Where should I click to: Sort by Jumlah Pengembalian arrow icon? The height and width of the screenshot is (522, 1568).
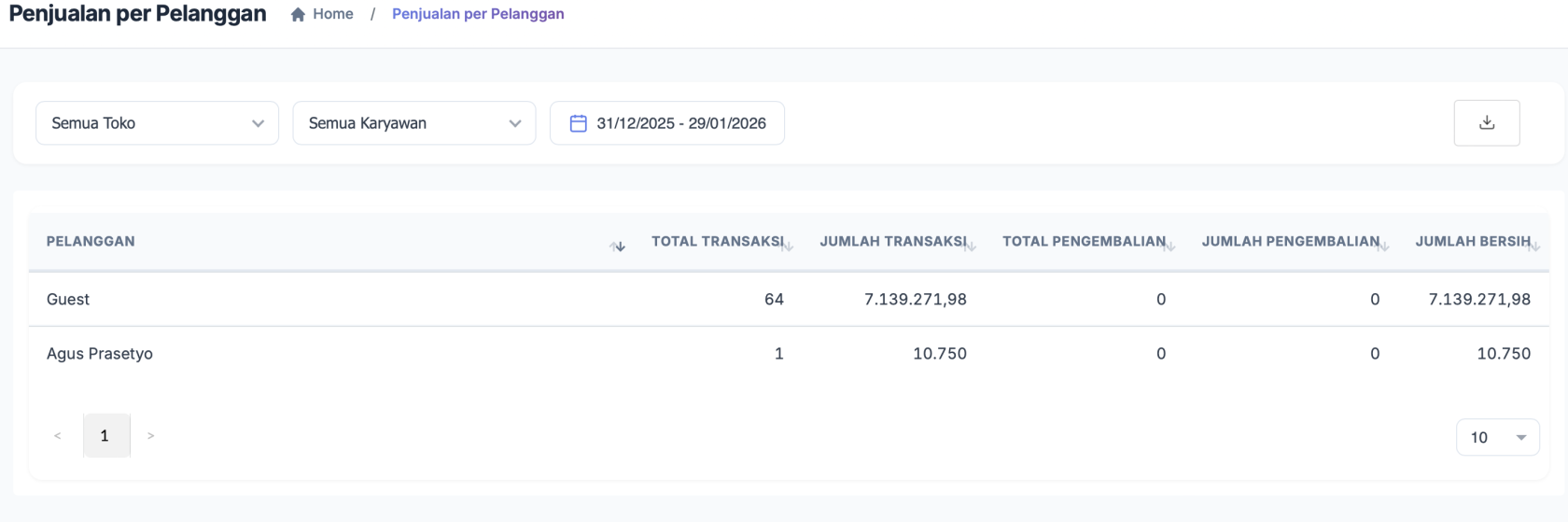click(x=1384, y=247)
